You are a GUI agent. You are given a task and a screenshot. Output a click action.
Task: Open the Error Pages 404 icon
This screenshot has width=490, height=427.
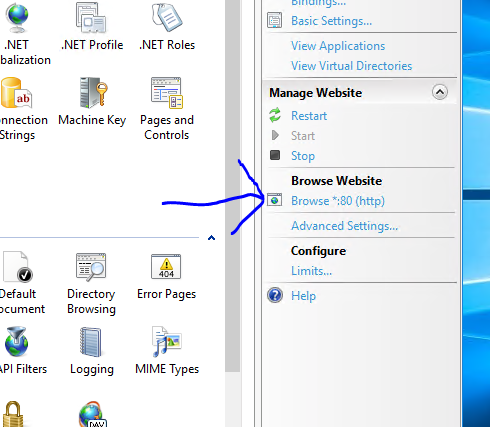166,266
